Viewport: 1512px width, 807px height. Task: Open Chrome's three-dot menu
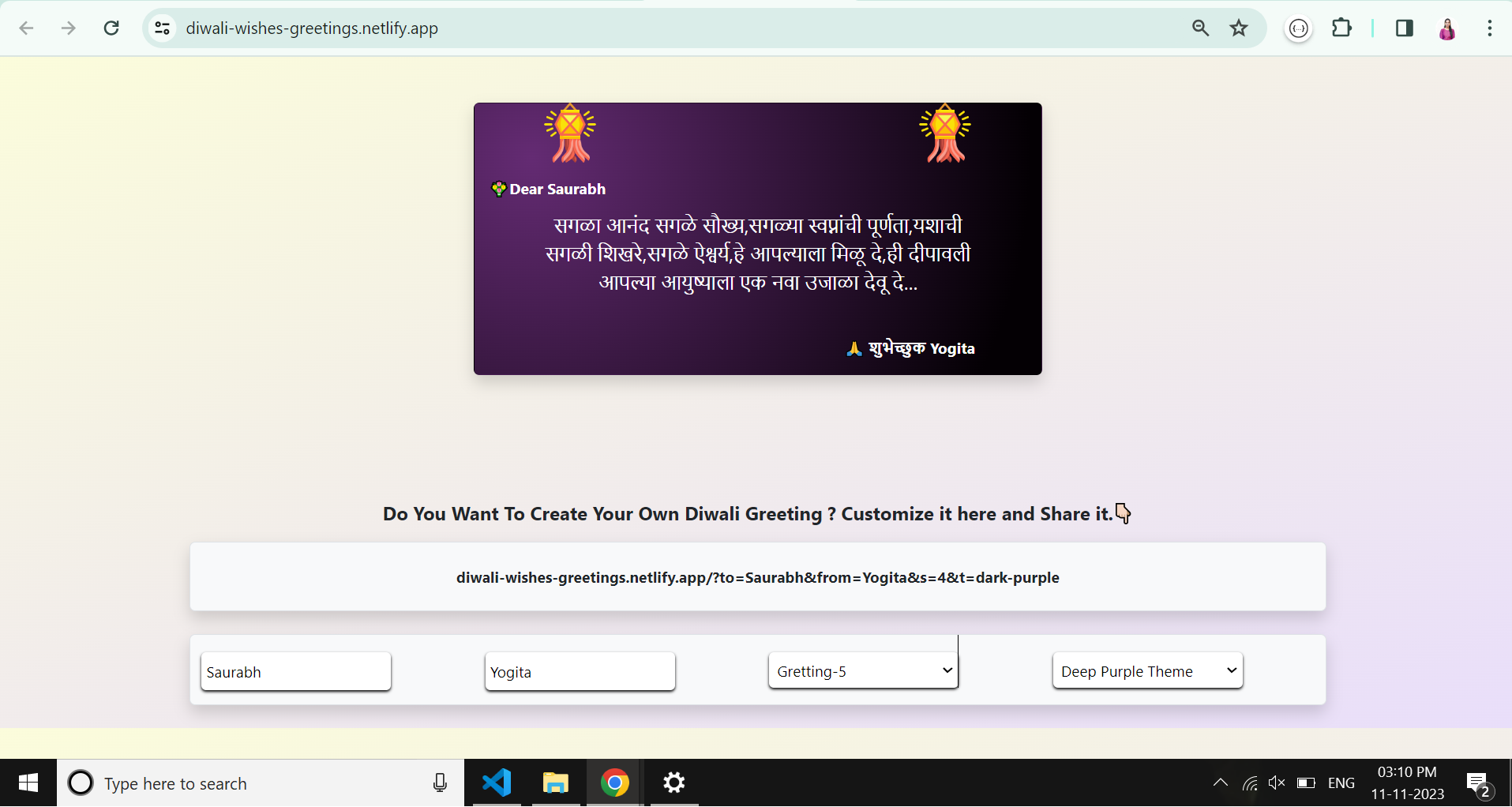point(1489,28)
